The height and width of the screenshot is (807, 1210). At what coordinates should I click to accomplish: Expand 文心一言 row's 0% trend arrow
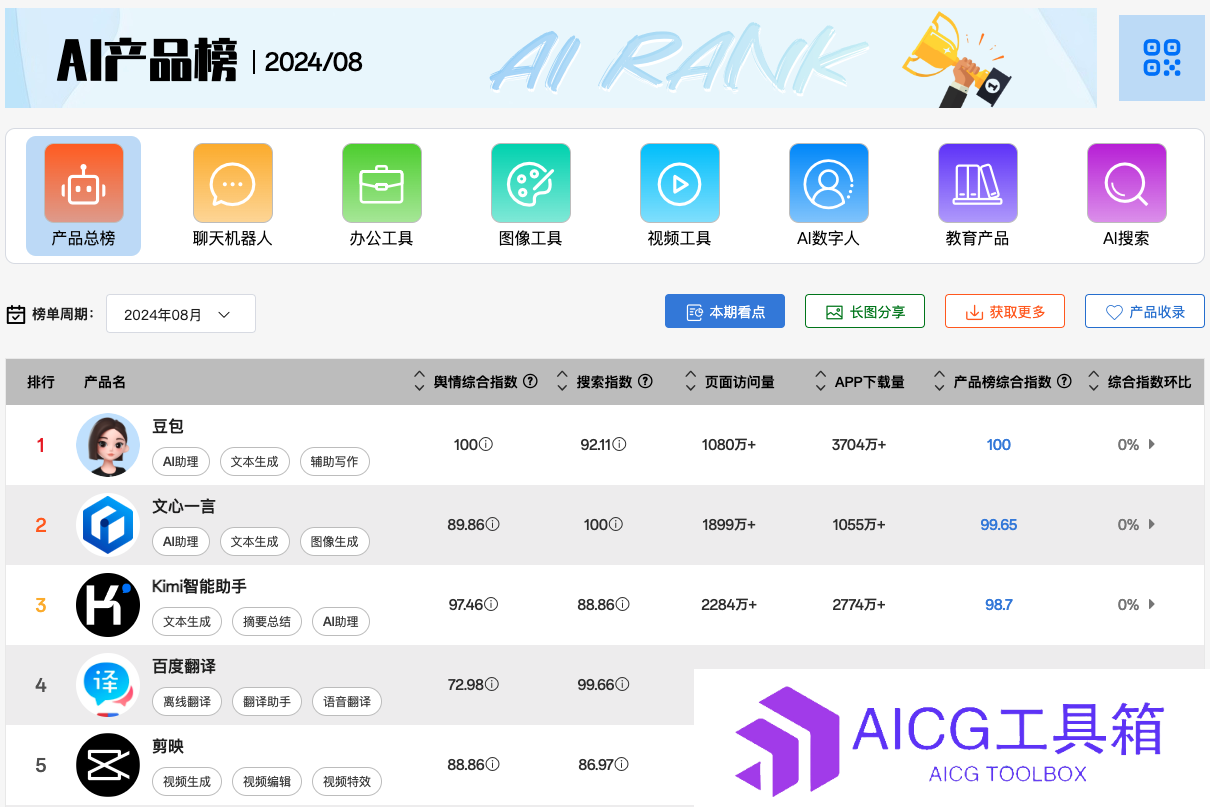click(x=1151, y=524)
